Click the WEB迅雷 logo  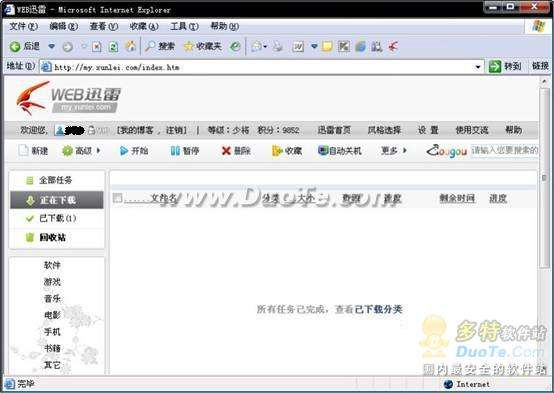pos(68,98)
